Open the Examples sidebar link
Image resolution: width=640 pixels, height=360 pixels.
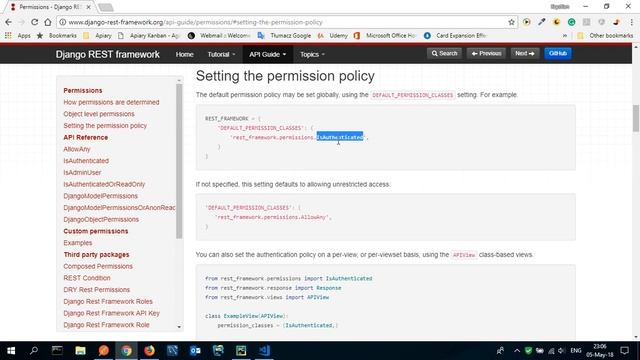coord(78,243)
